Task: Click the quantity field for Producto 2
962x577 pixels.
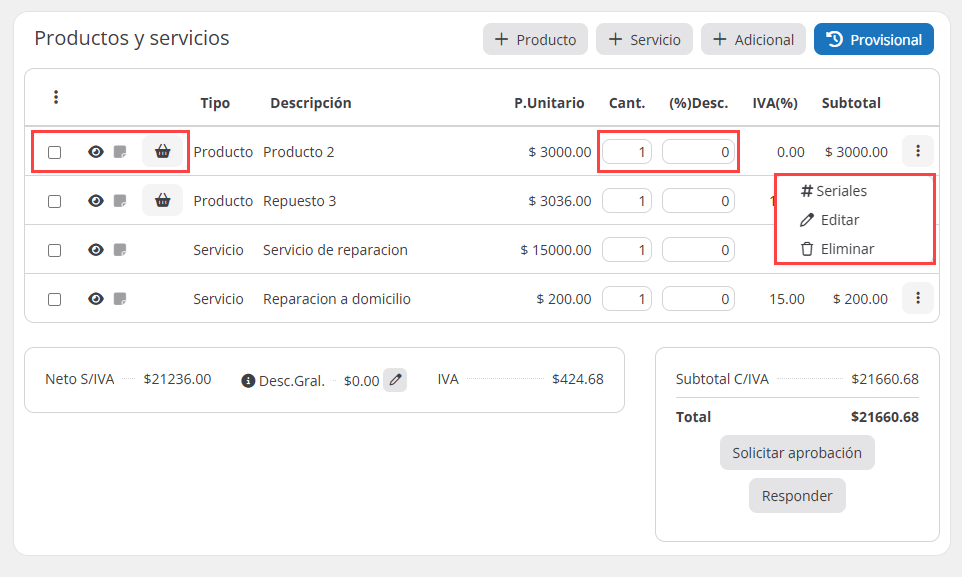Action: (x=627, y=152)
